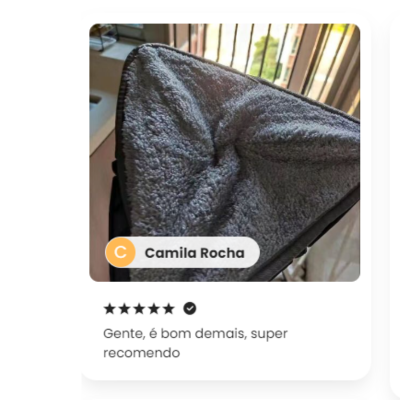
Task: Click the orange "C" avatar icon
Action: pos(120,252)
